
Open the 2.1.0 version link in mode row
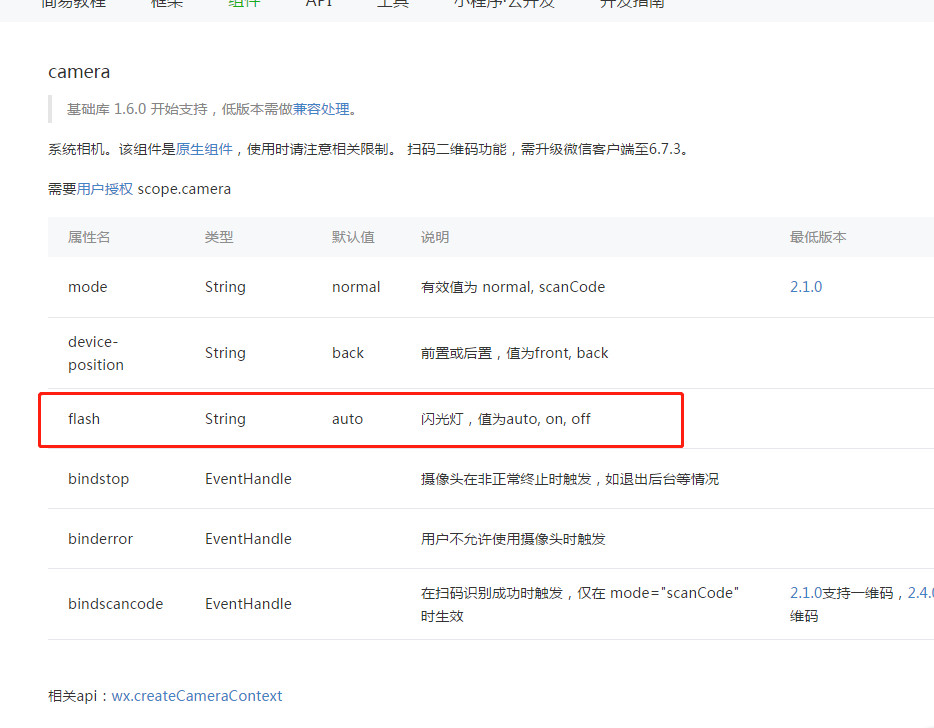pos(806,287)
